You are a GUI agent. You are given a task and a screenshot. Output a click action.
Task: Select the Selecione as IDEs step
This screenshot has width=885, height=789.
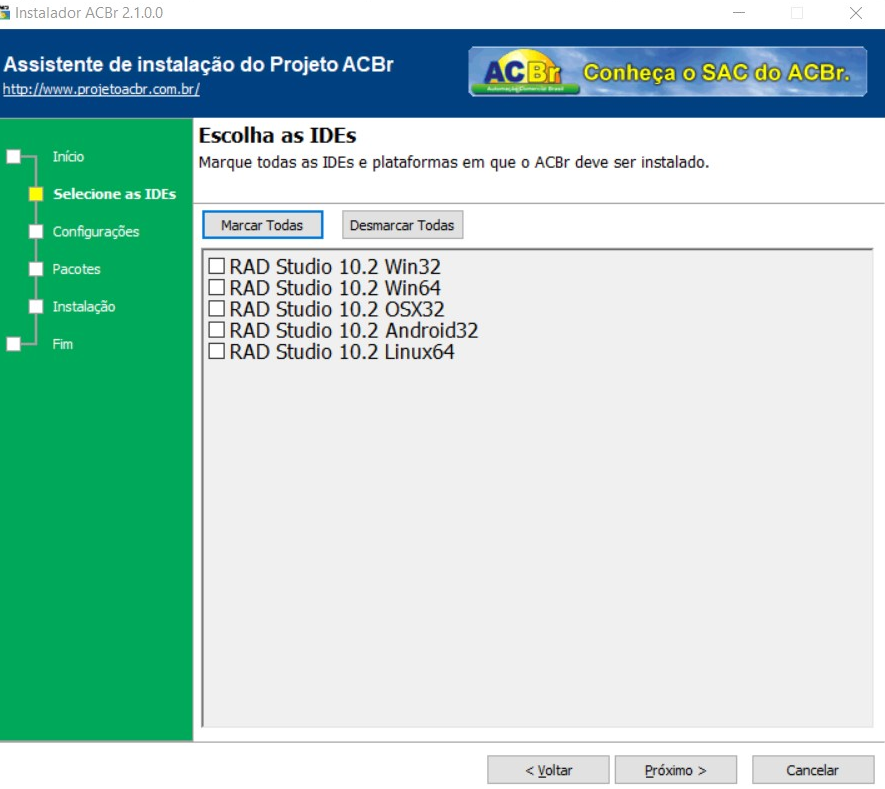click(115, 194)
